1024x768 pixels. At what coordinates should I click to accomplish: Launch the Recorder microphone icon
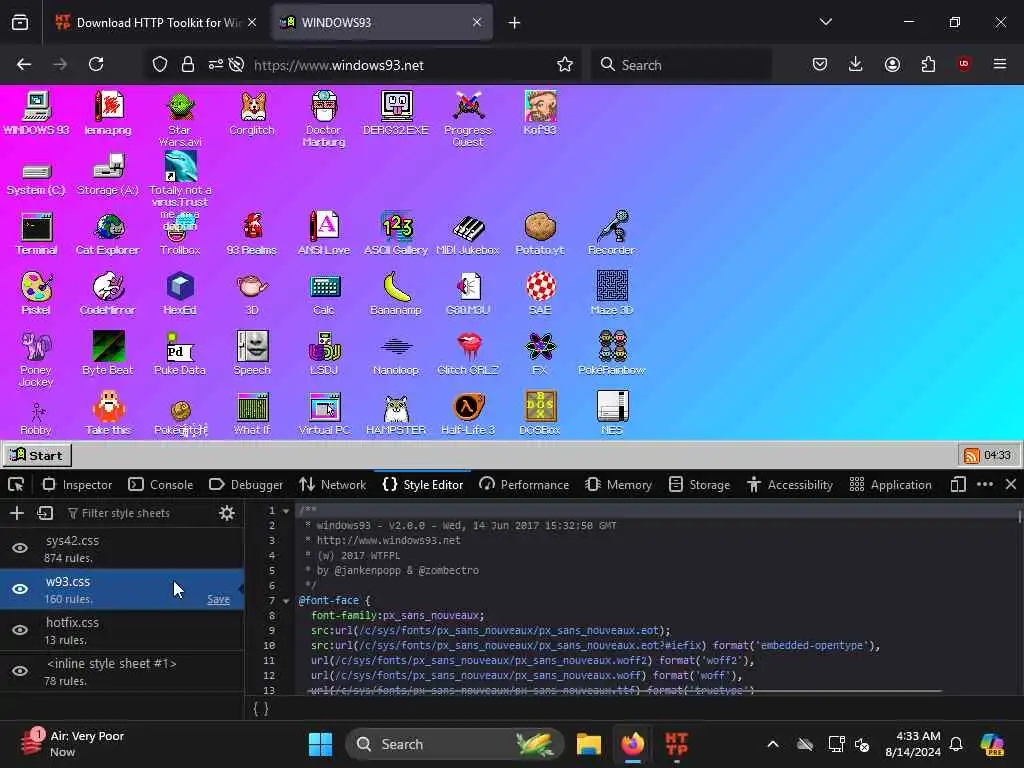612,232
